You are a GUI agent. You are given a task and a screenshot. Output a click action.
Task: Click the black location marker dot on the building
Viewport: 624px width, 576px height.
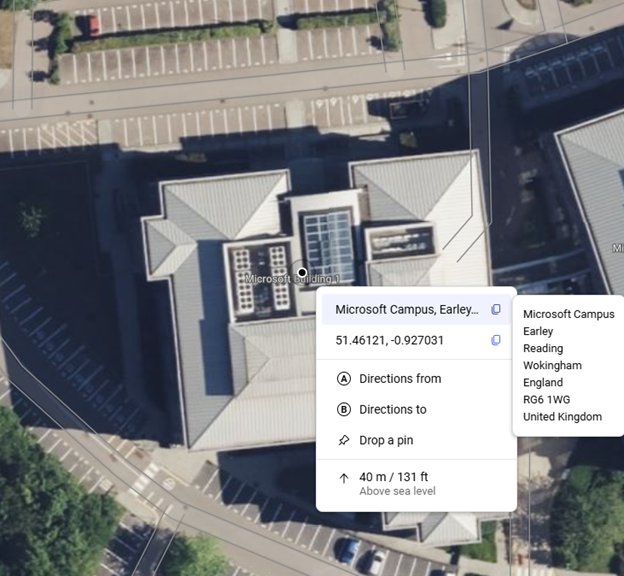[302, 272]
